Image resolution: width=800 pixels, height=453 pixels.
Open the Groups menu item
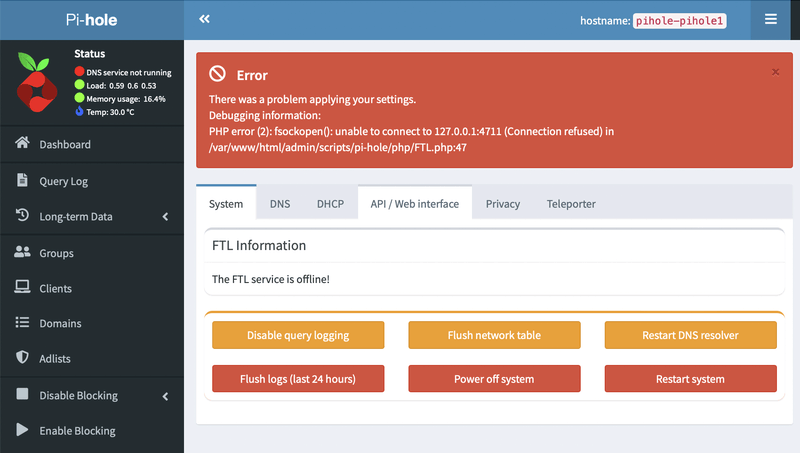(x=92, y=253)
